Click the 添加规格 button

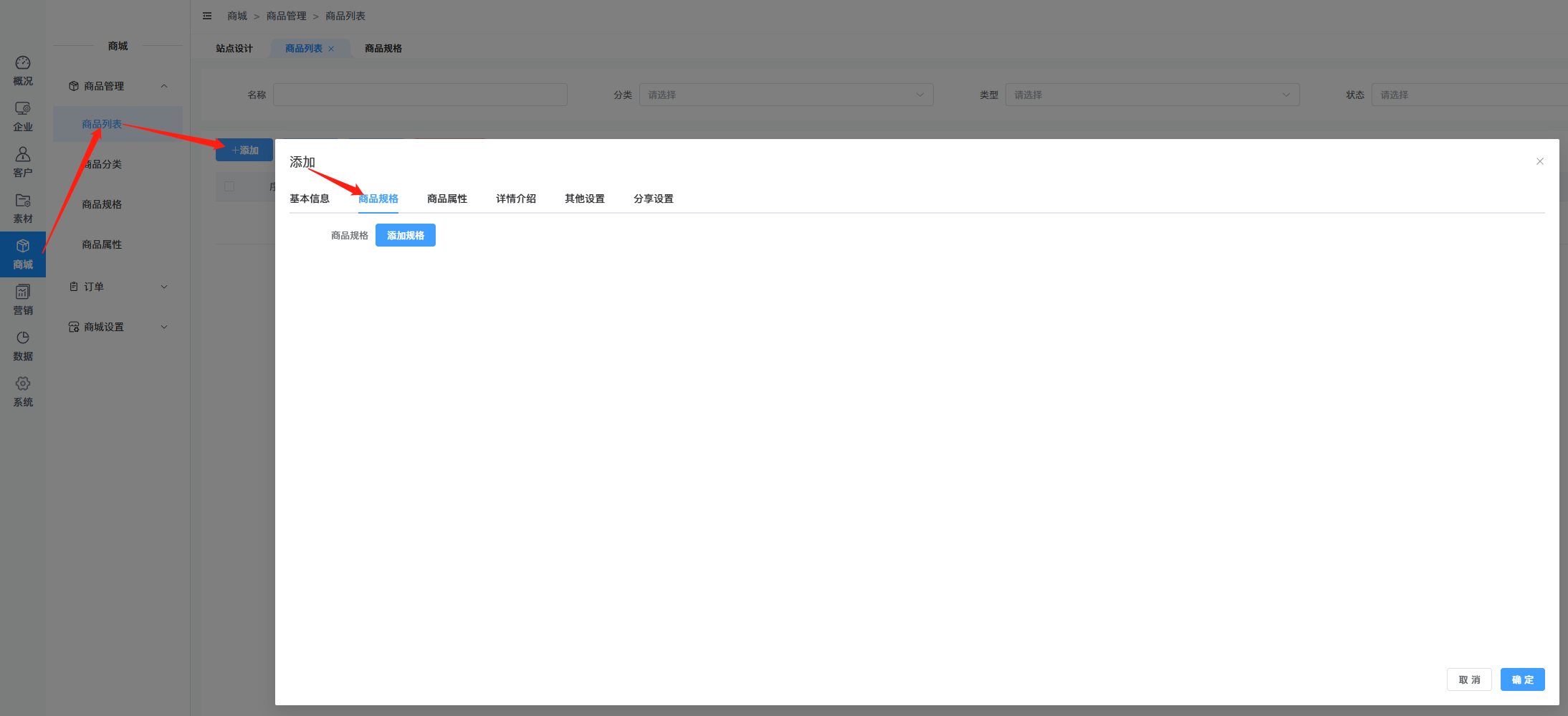[x=405, y=235]
